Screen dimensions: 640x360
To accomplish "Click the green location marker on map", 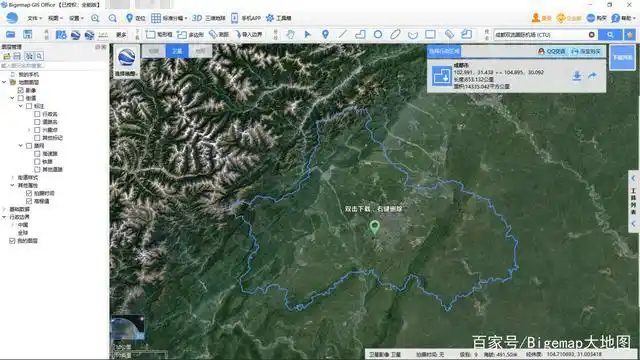I will click(x=374, y=227).
